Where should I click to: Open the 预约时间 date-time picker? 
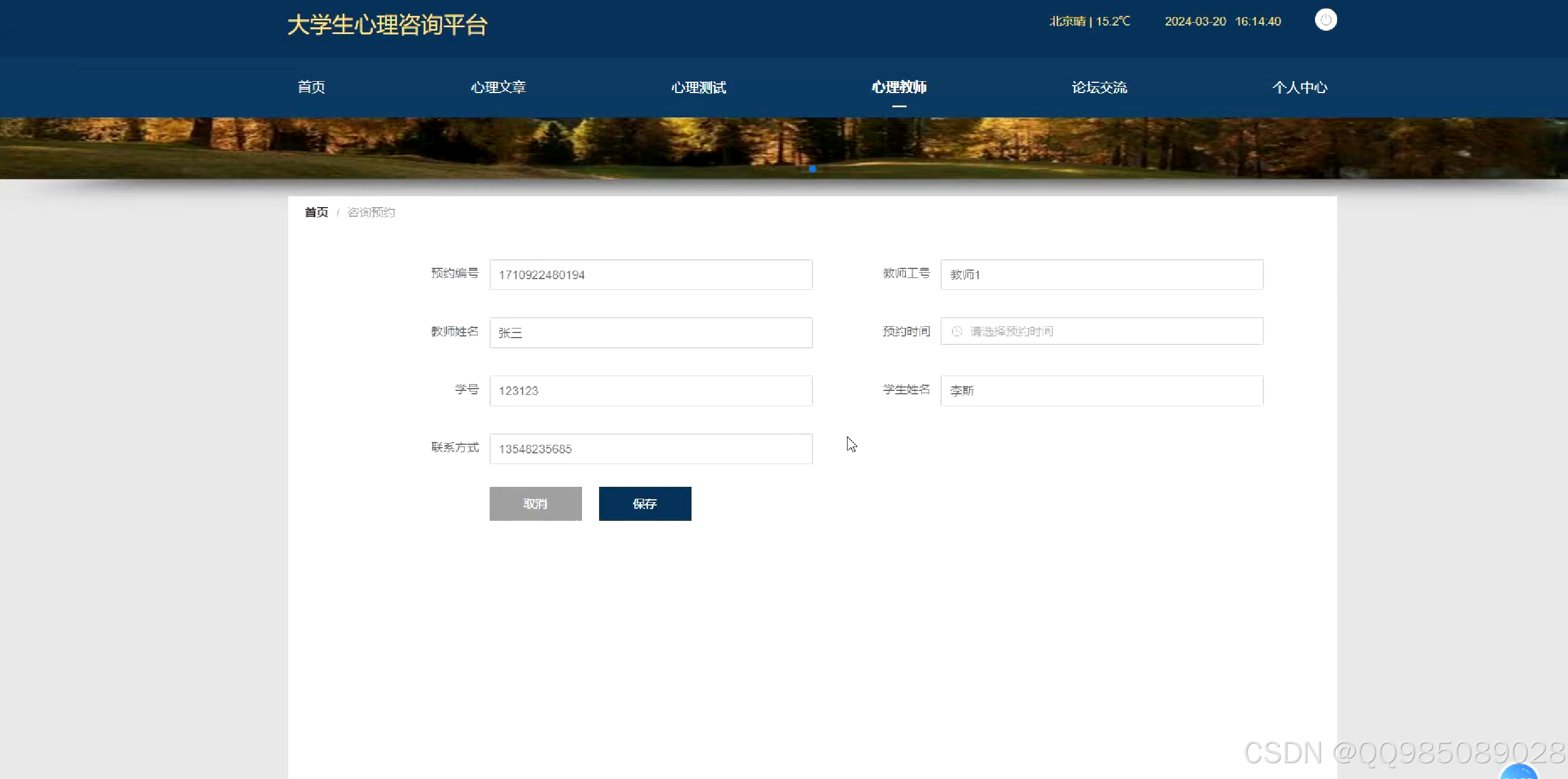[1101, 331]
